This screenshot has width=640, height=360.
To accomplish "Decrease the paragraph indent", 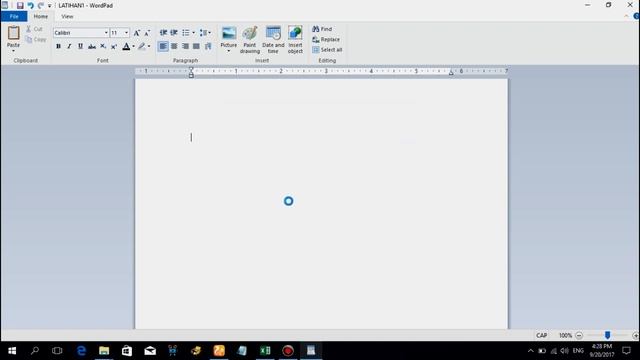I will coord(163,33).
